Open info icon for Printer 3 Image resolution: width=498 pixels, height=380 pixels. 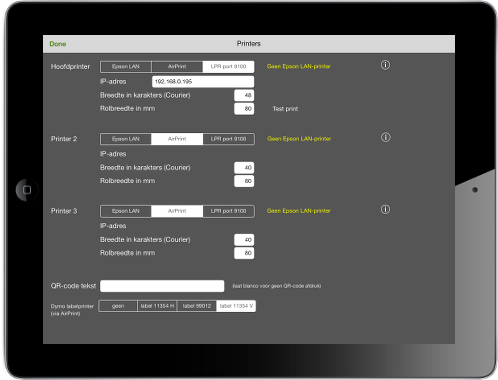click(385, 209)
